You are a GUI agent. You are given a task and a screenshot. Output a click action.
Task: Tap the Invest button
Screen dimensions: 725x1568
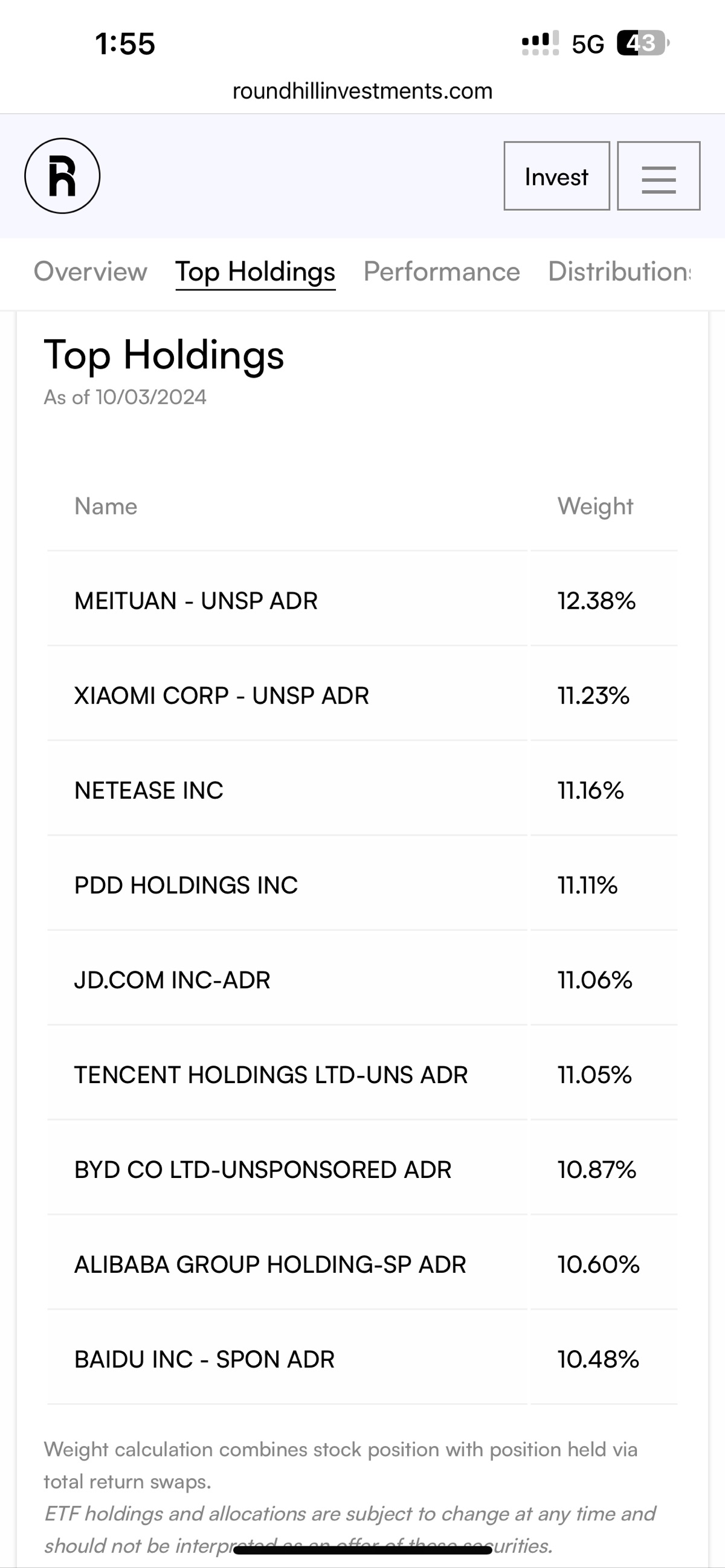557,176
